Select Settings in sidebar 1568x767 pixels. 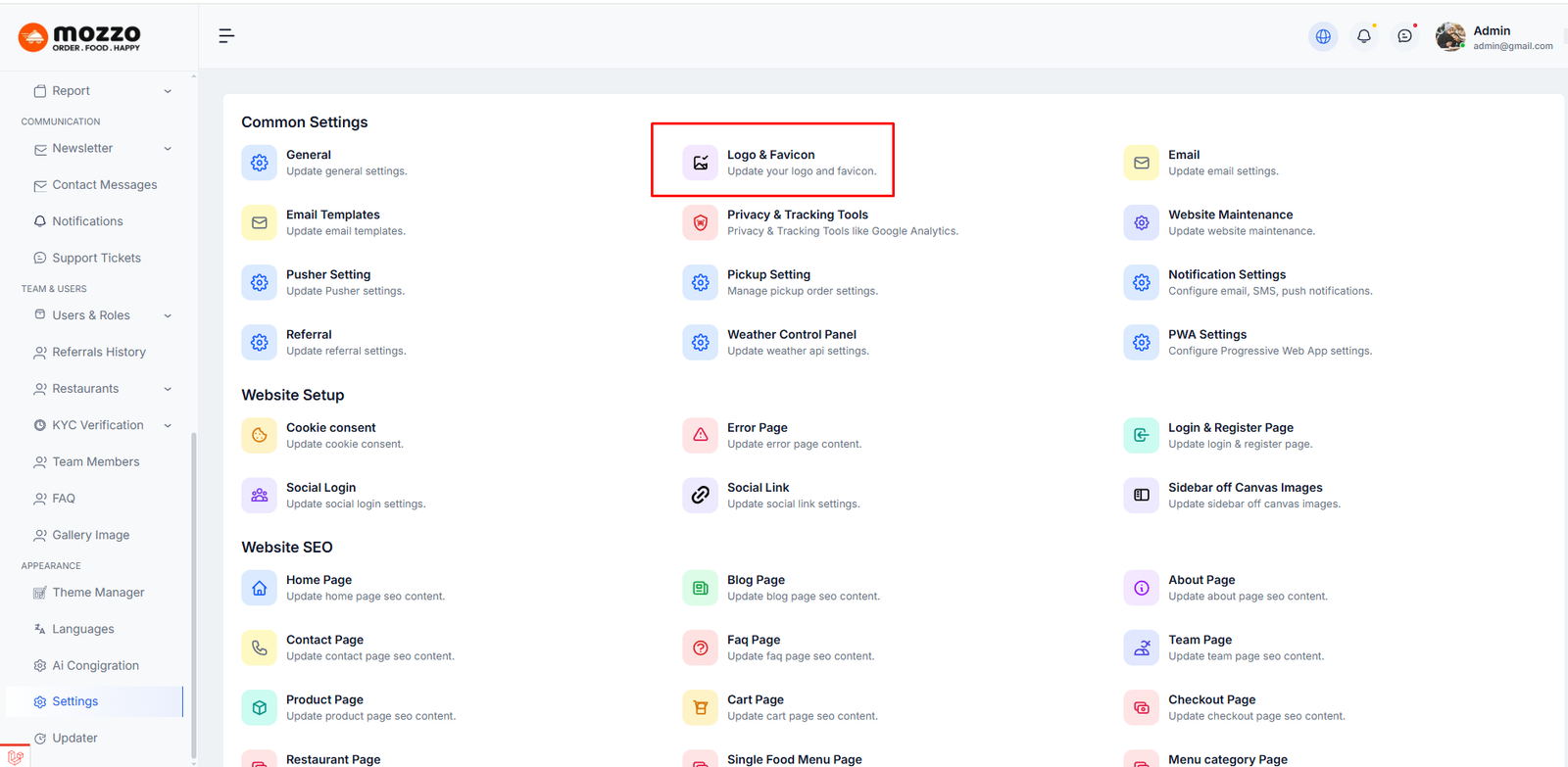tap(94, 701)
